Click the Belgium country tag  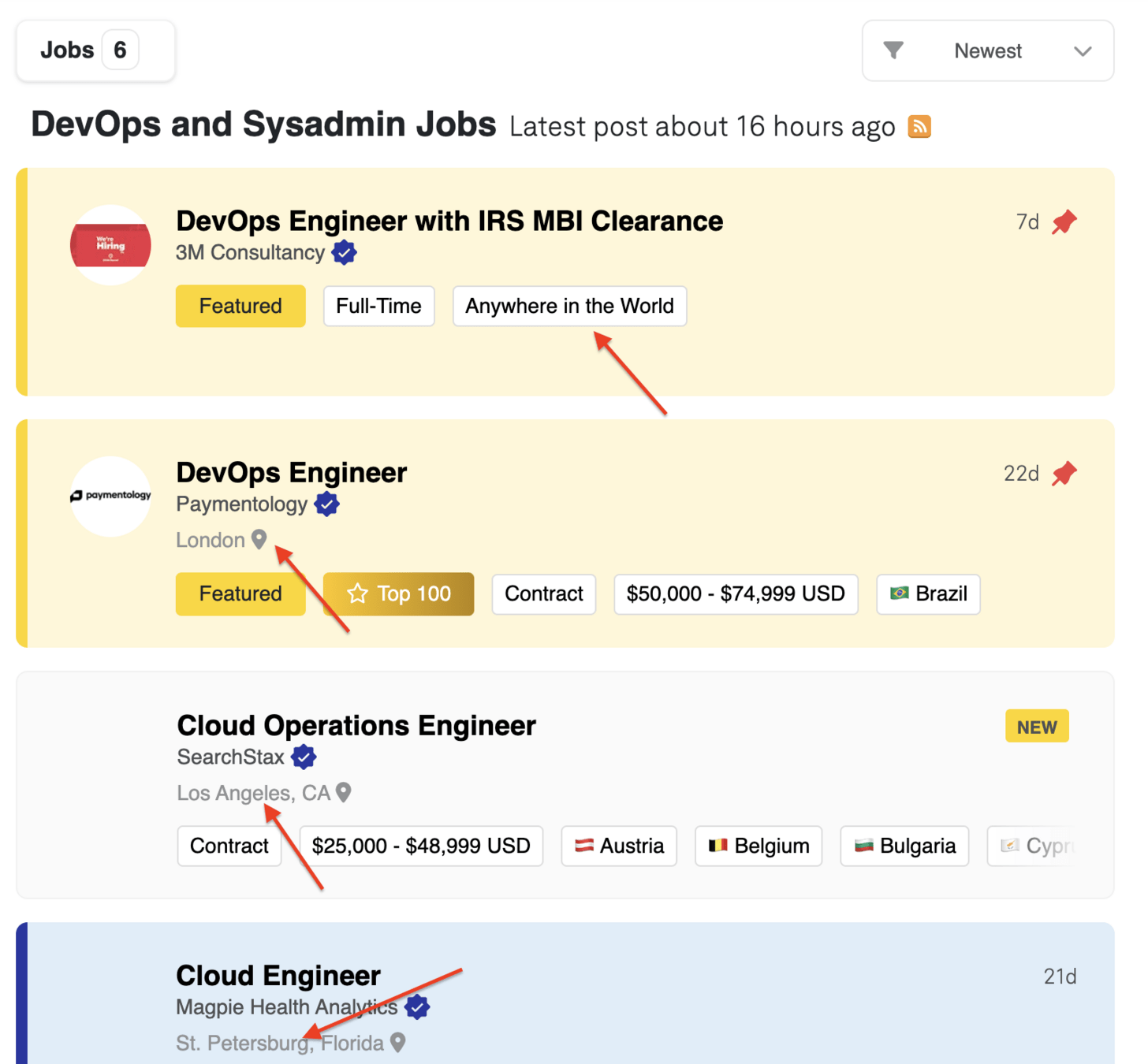pos(758,846)
